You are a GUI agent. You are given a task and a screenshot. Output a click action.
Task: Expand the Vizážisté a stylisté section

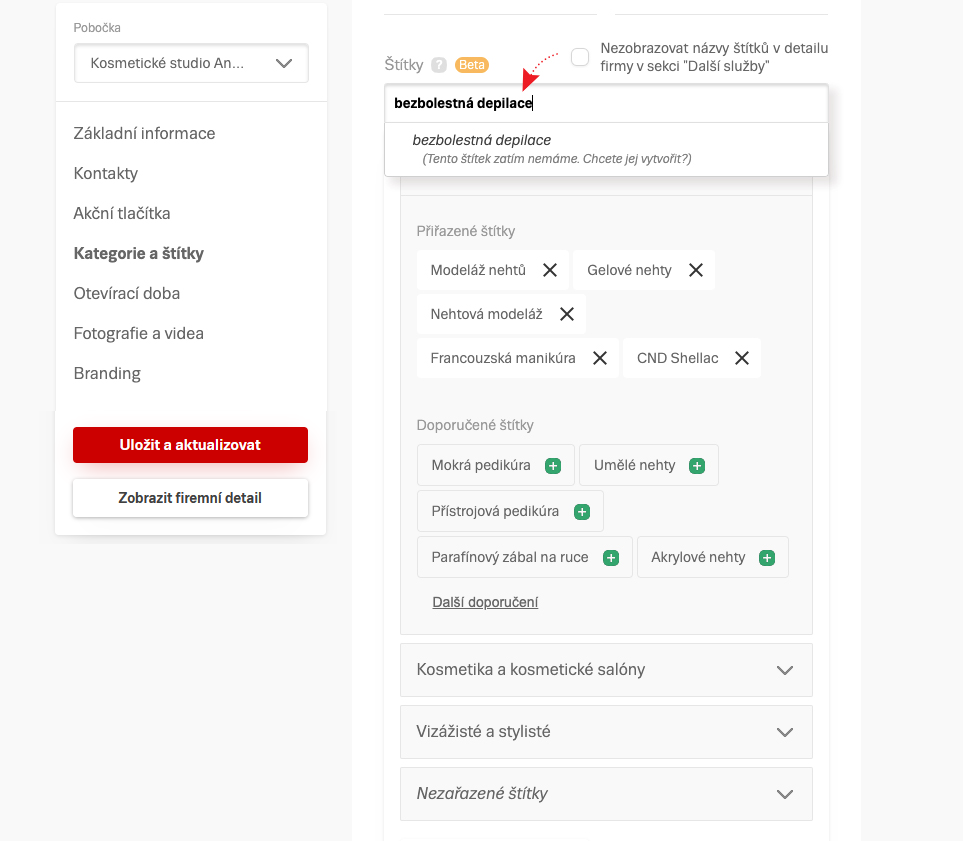click(606, 732)
